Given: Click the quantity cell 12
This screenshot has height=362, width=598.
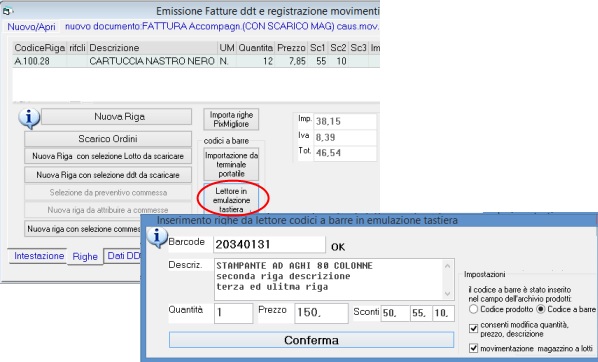Looking at the screenshot, I should pos(256,61).
